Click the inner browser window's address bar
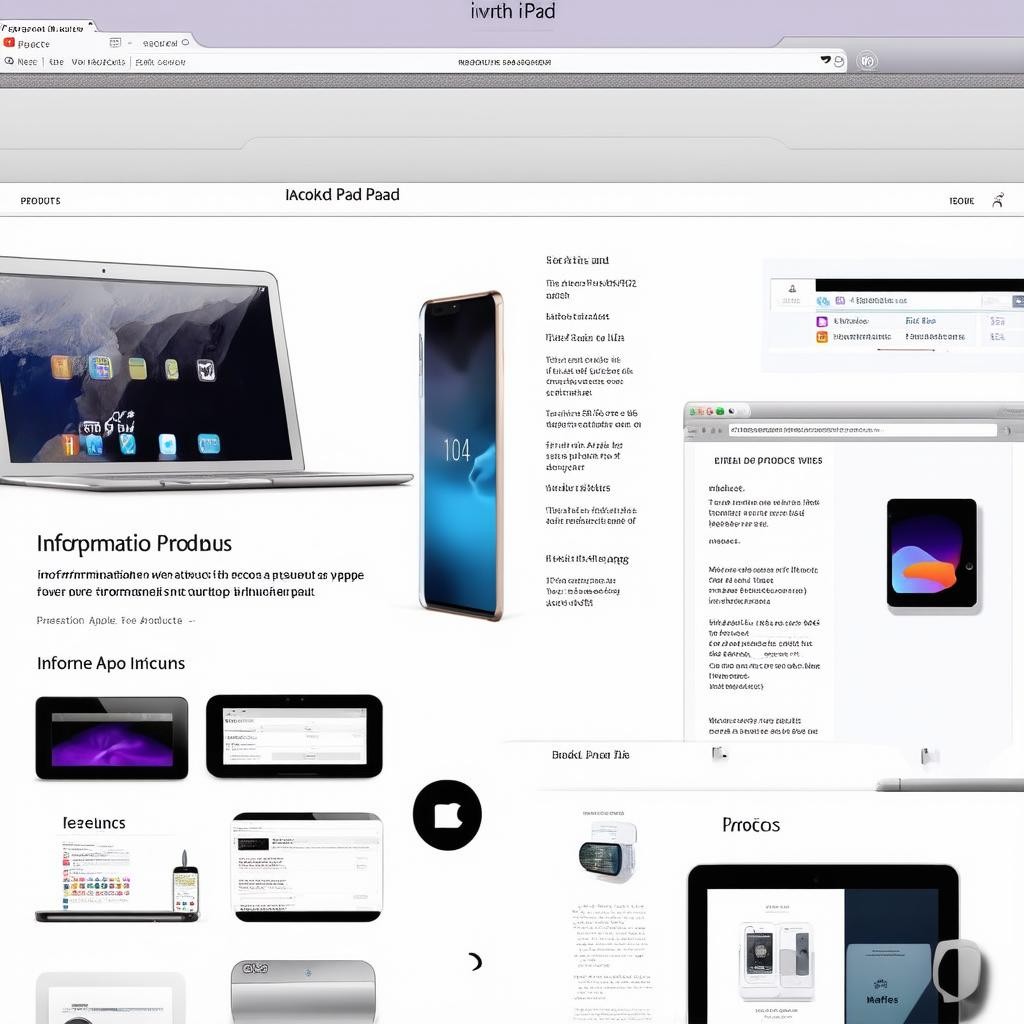The width and height of the screenshot is (1024, 1024). pos(862,430)
